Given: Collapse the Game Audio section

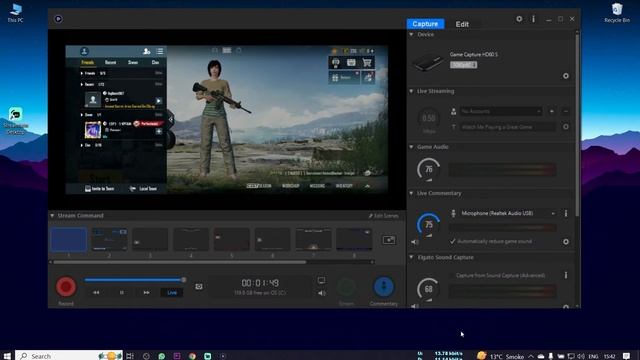Looking at the screenshot, I should pos(411,147).
